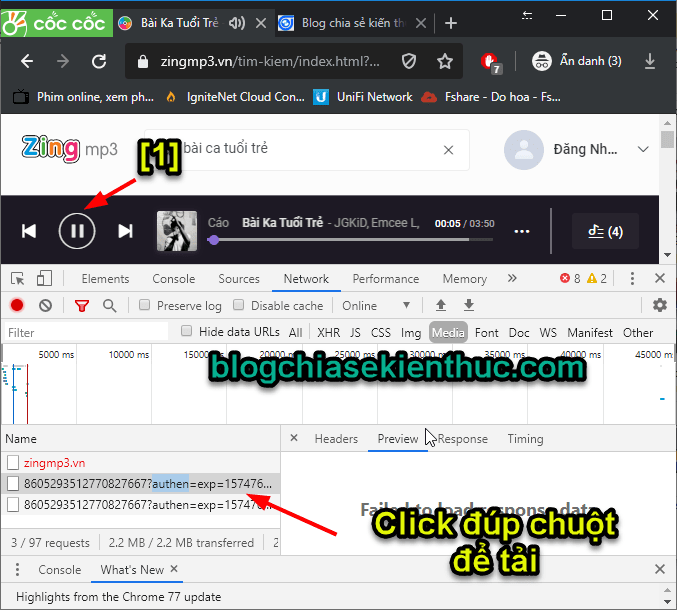
Task: Close the request details pane
Action: pos(294,438)
